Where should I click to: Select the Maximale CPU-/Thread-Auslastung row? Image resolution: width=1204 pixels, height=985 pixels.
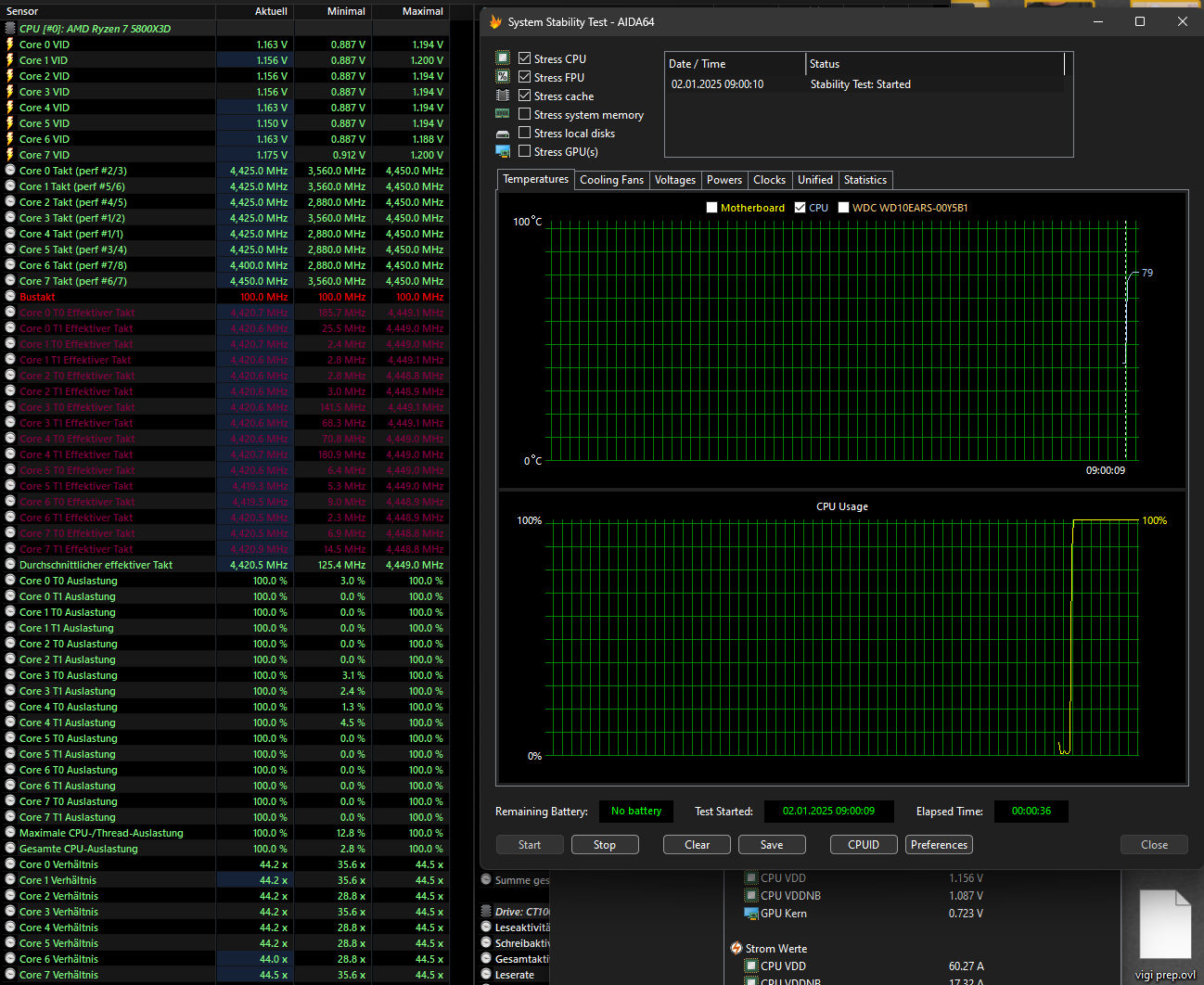[x=224, y=833]
